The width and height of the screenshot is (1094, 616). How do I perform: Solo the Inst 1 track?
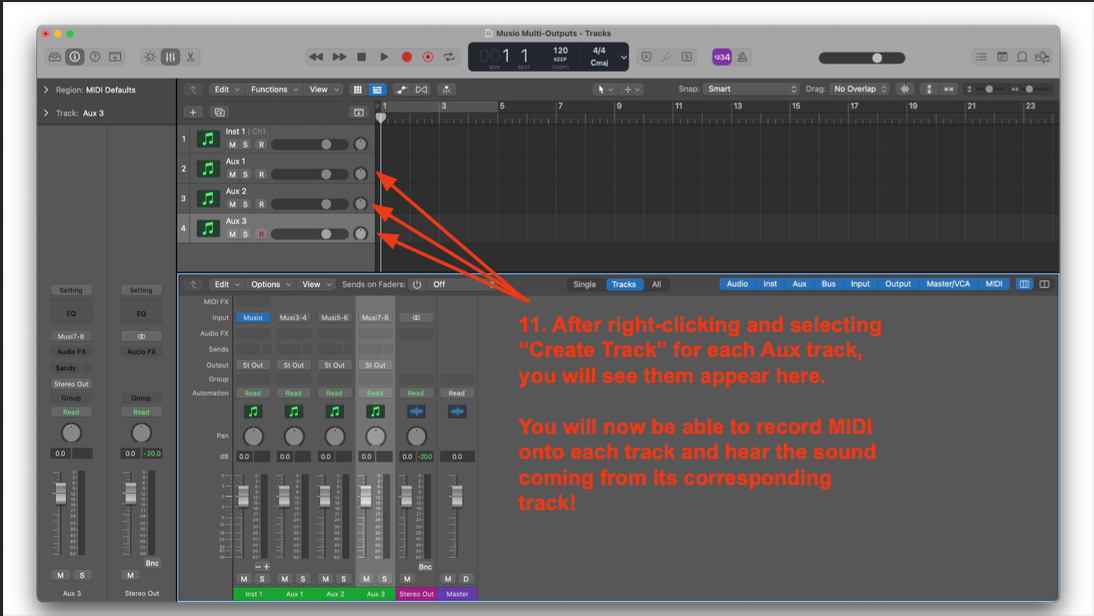[x=246, y=145]
